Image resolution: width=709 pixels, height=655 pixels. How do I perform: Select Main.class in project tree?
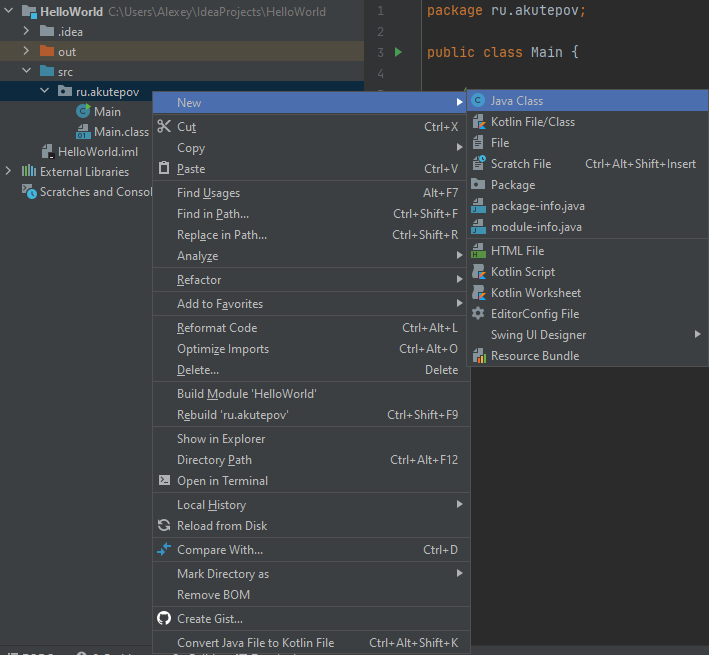pyautogui.click(x=121, y=132)
